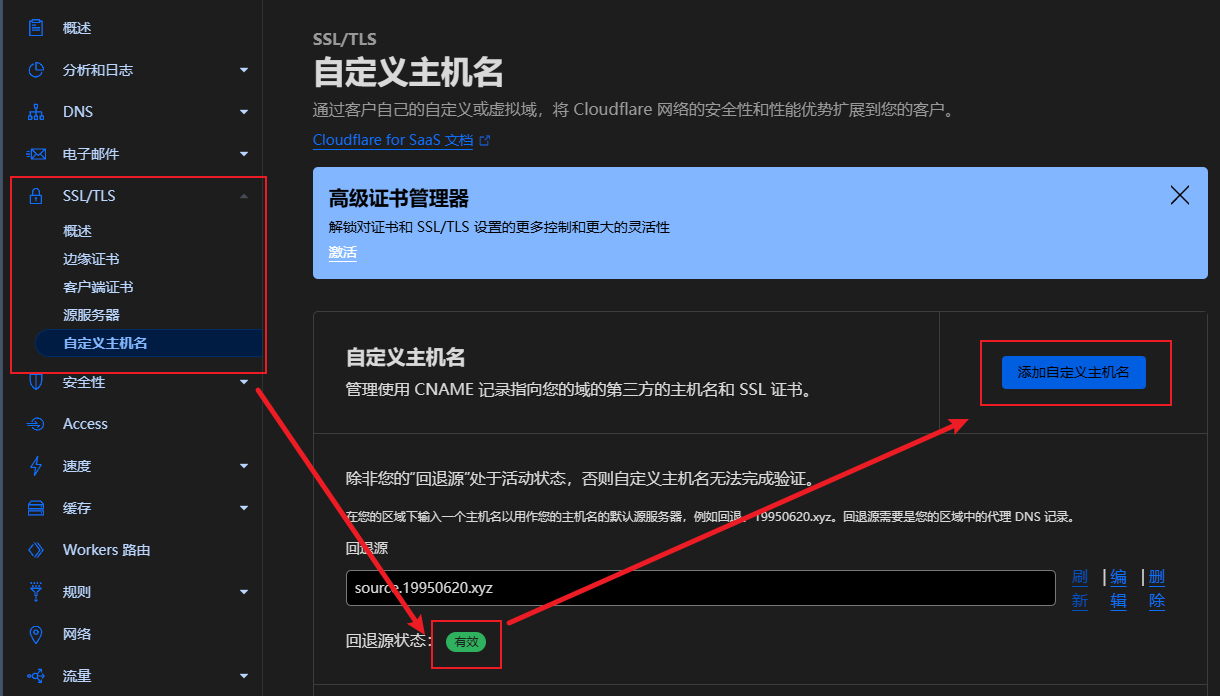Click the Access key icon in sidebar
Screen dimensions: 1220x696
tap(36, 423)
